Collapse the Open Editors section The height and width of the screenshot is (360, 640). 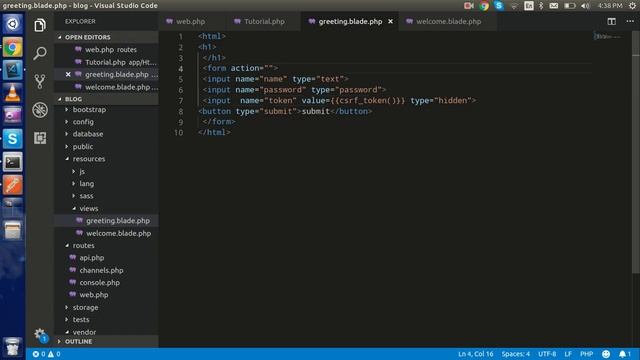106,37
